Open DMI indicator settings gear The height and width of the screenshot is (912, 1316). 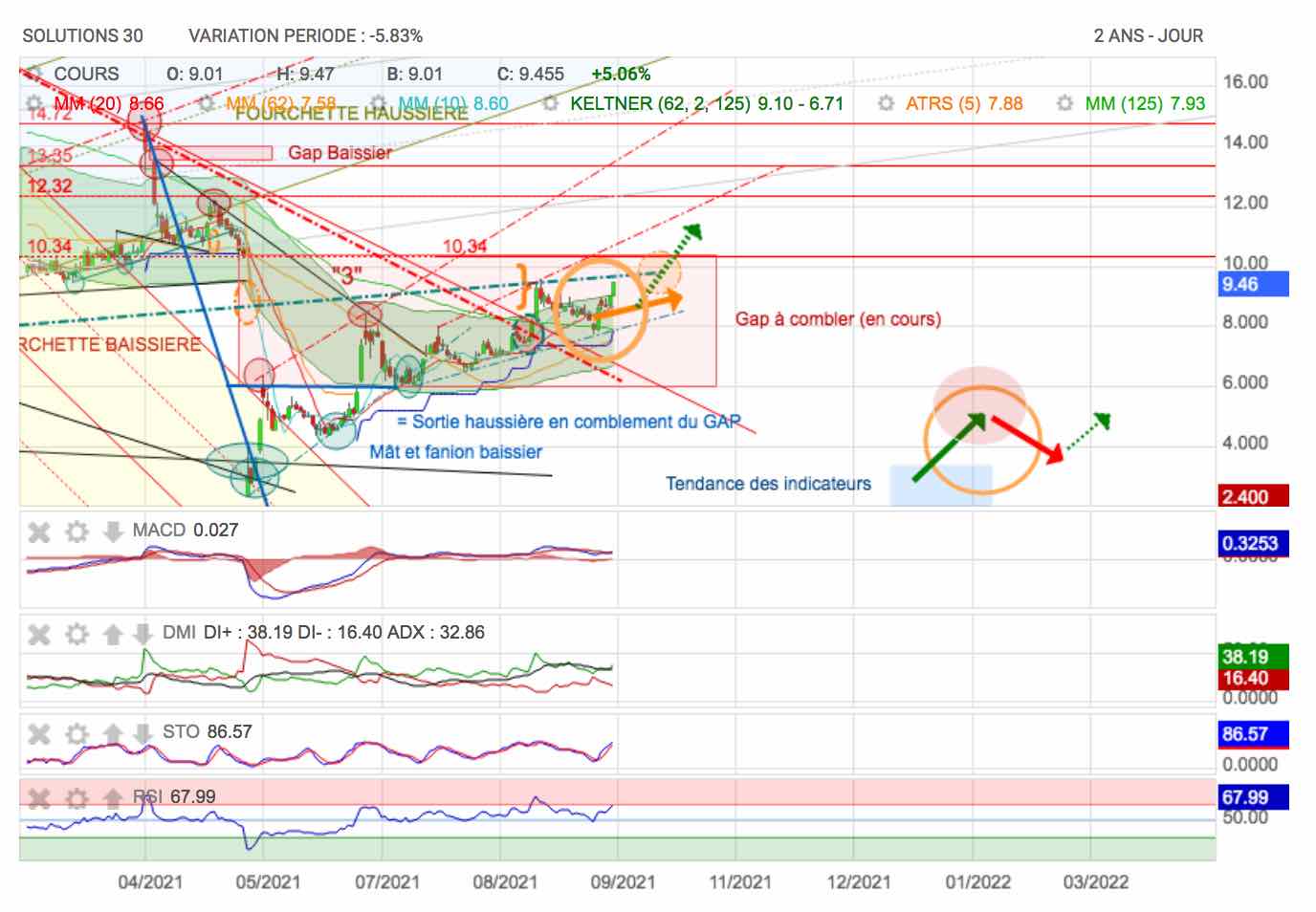pyautogui.click(x=77, y=634)
